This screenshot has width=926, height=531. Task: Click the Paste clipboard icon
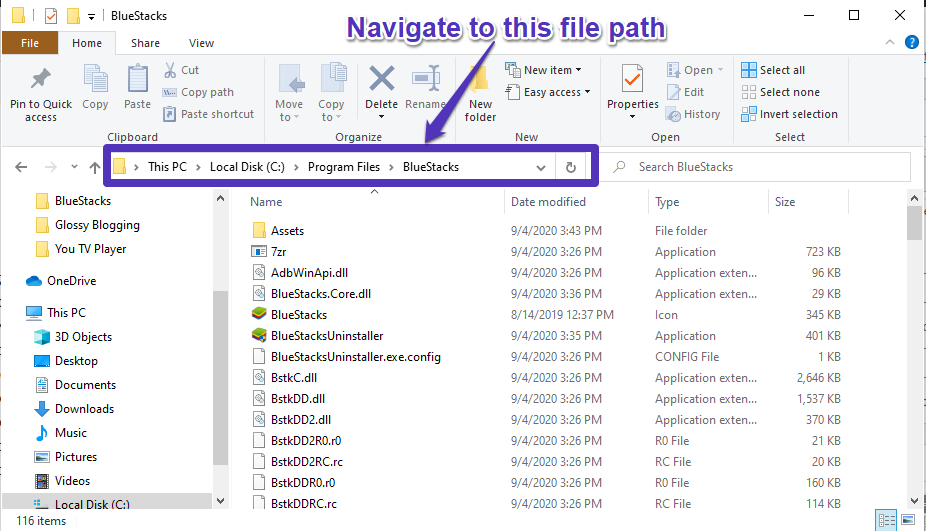(x=138, y=79)
